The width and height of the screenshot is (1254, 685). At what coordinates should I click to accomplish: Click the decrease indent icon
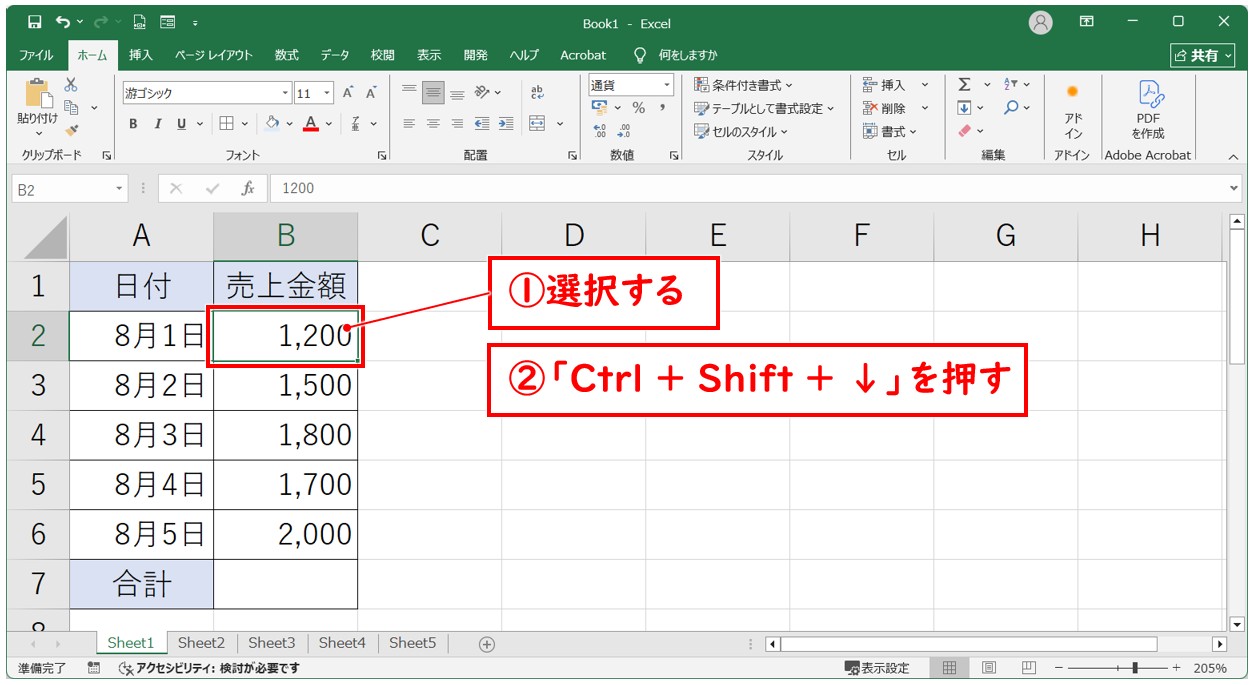coord(482,124)
